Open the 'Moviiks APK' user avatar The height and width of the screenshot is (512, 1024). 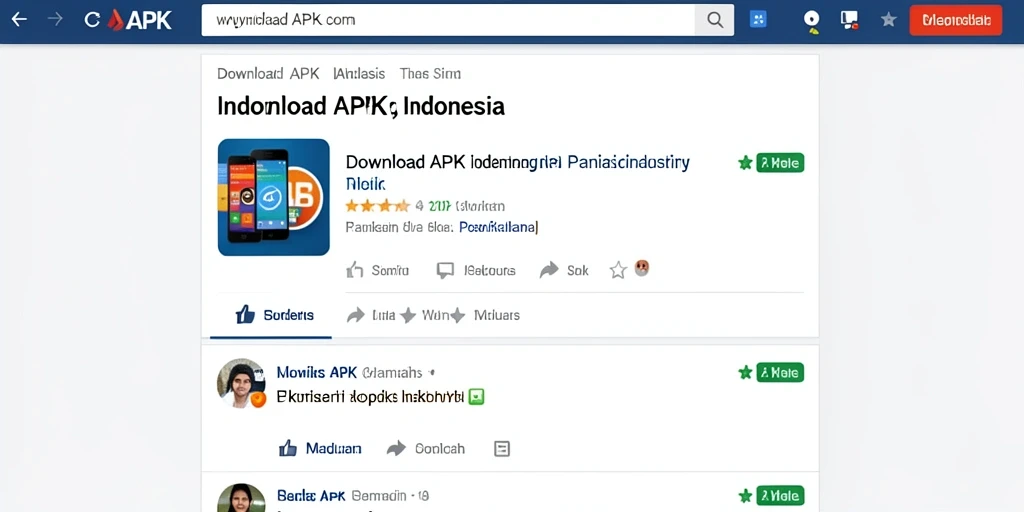pyautogui.click(x=241, y=383)
